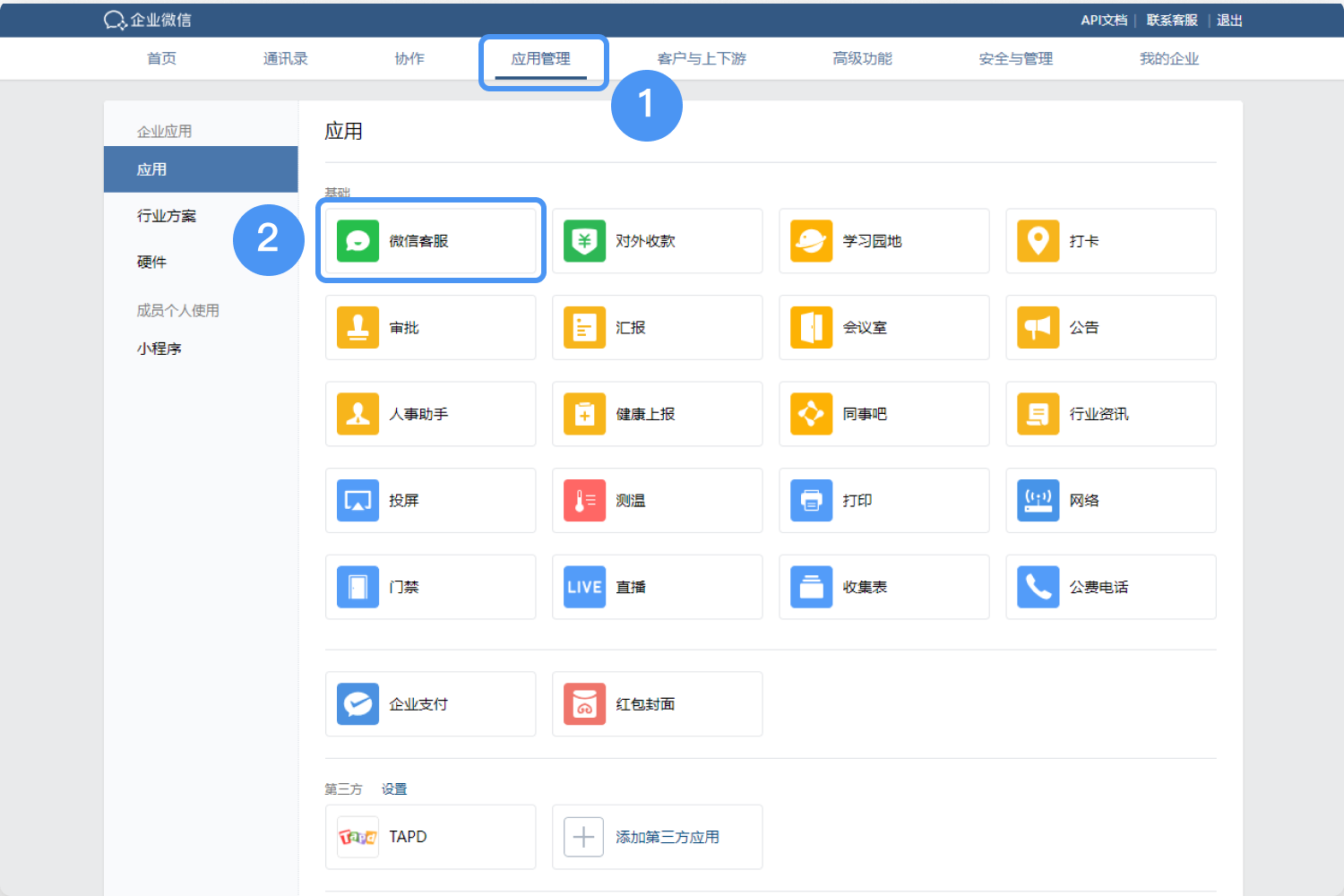
Task: Click the 公费电话 phone icon
Action: [1038, 587]
